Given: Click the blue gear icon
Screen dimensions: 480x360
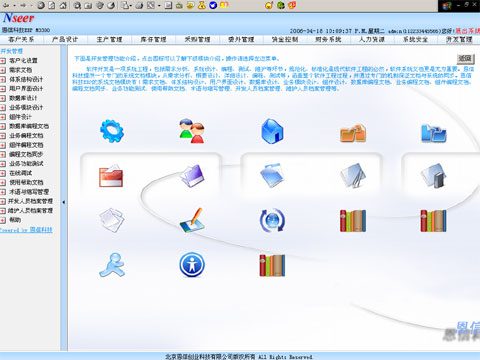Looking at the screenshot, I should coord(112,131).
